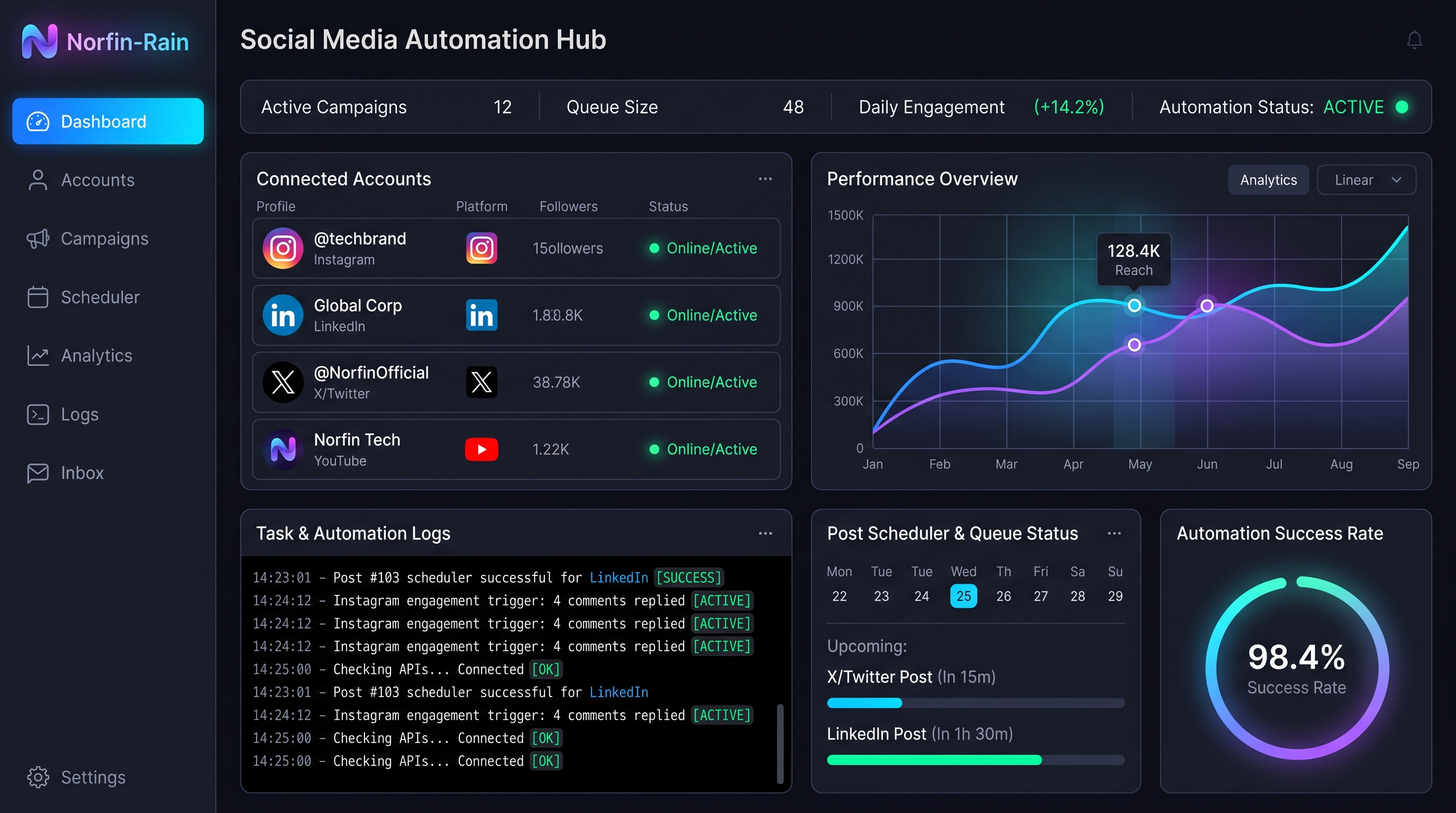The image size is (1456, 813).
Task: Select day 25 in scheduler calendar
Action: [x=963, y=596]
